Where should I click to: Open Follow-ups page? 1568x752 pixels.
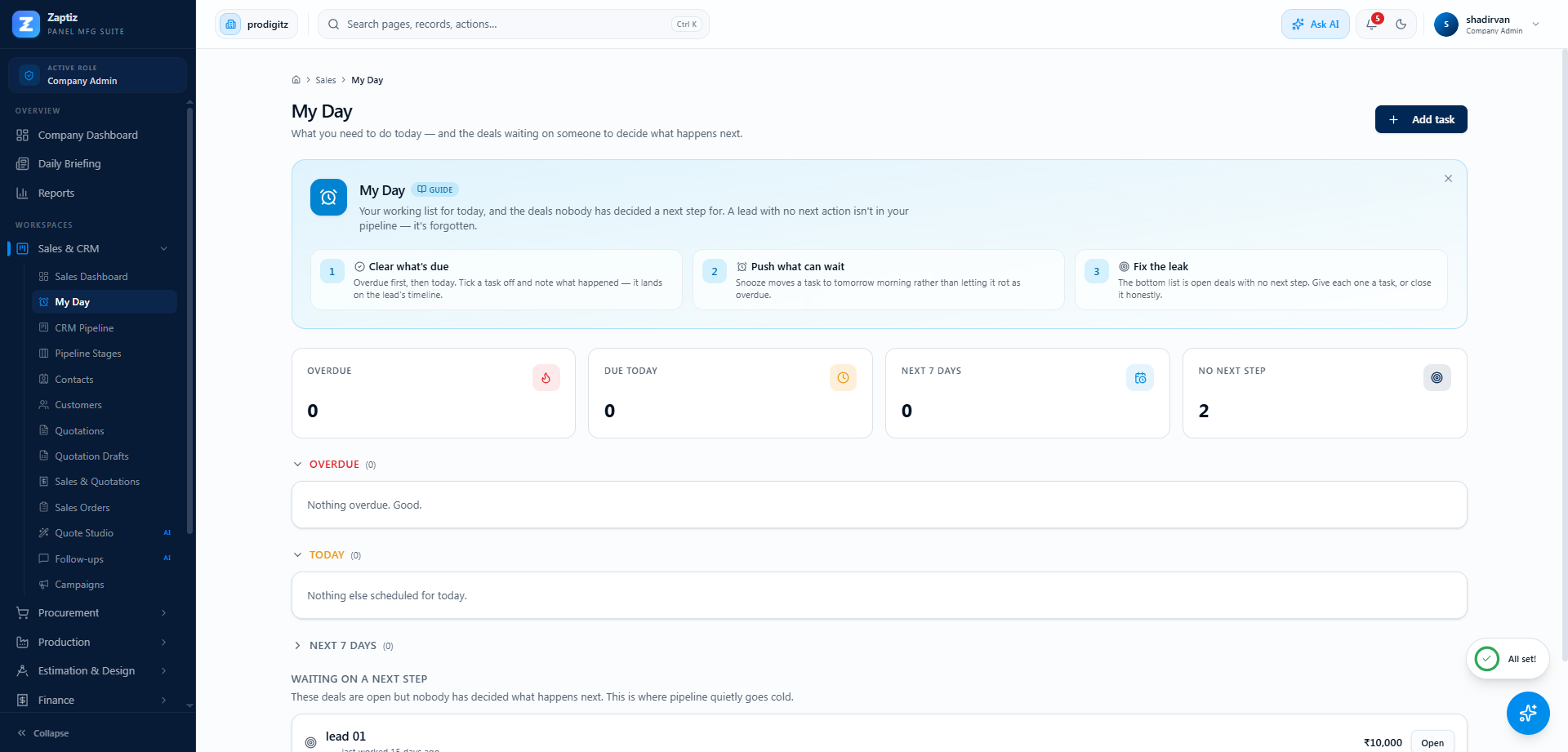105,559
